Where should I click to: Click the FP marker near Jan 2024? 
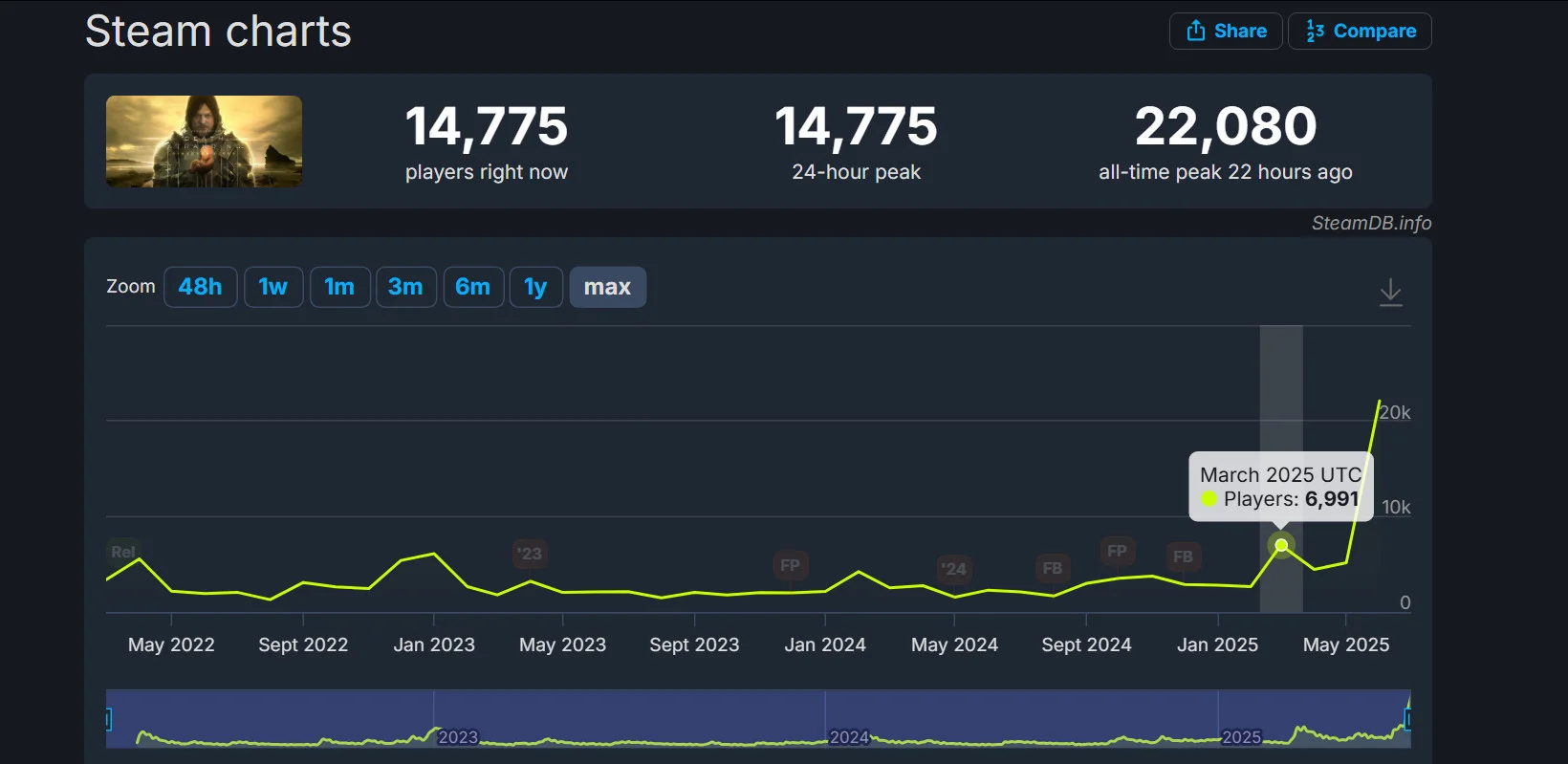(x=790, y=565)
